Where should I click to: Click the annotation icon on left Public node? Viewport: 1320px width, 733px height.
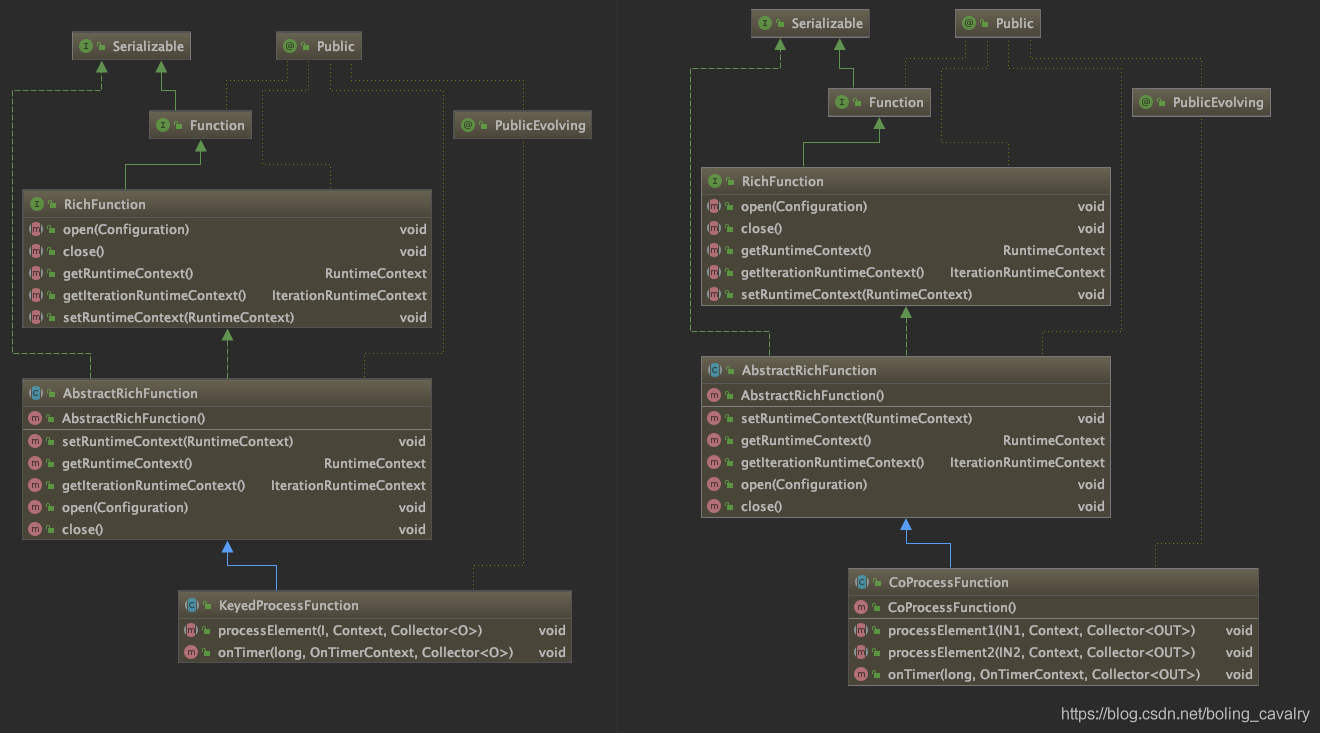[290, 46]
